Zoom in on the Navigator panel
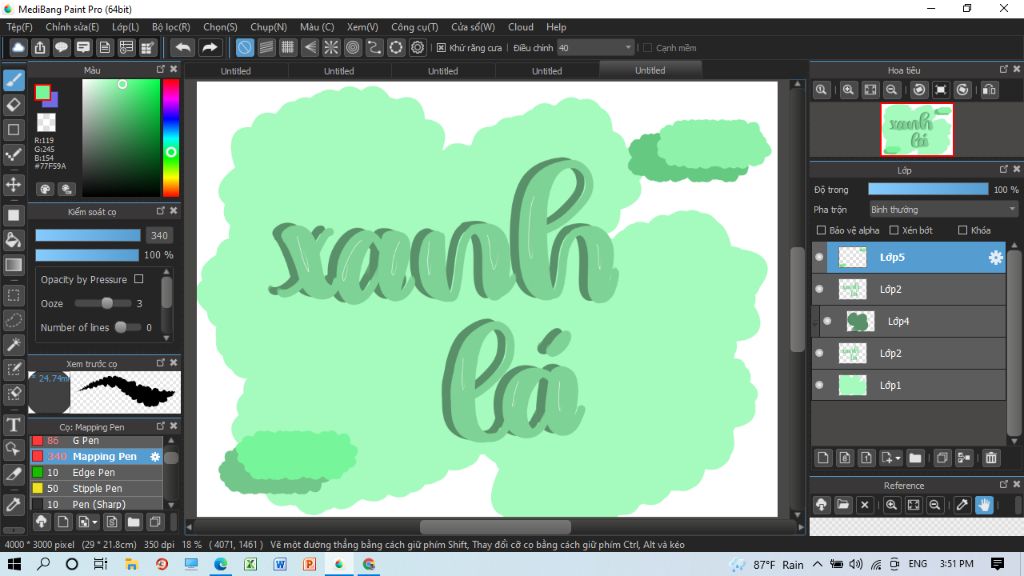 (848, 90)
